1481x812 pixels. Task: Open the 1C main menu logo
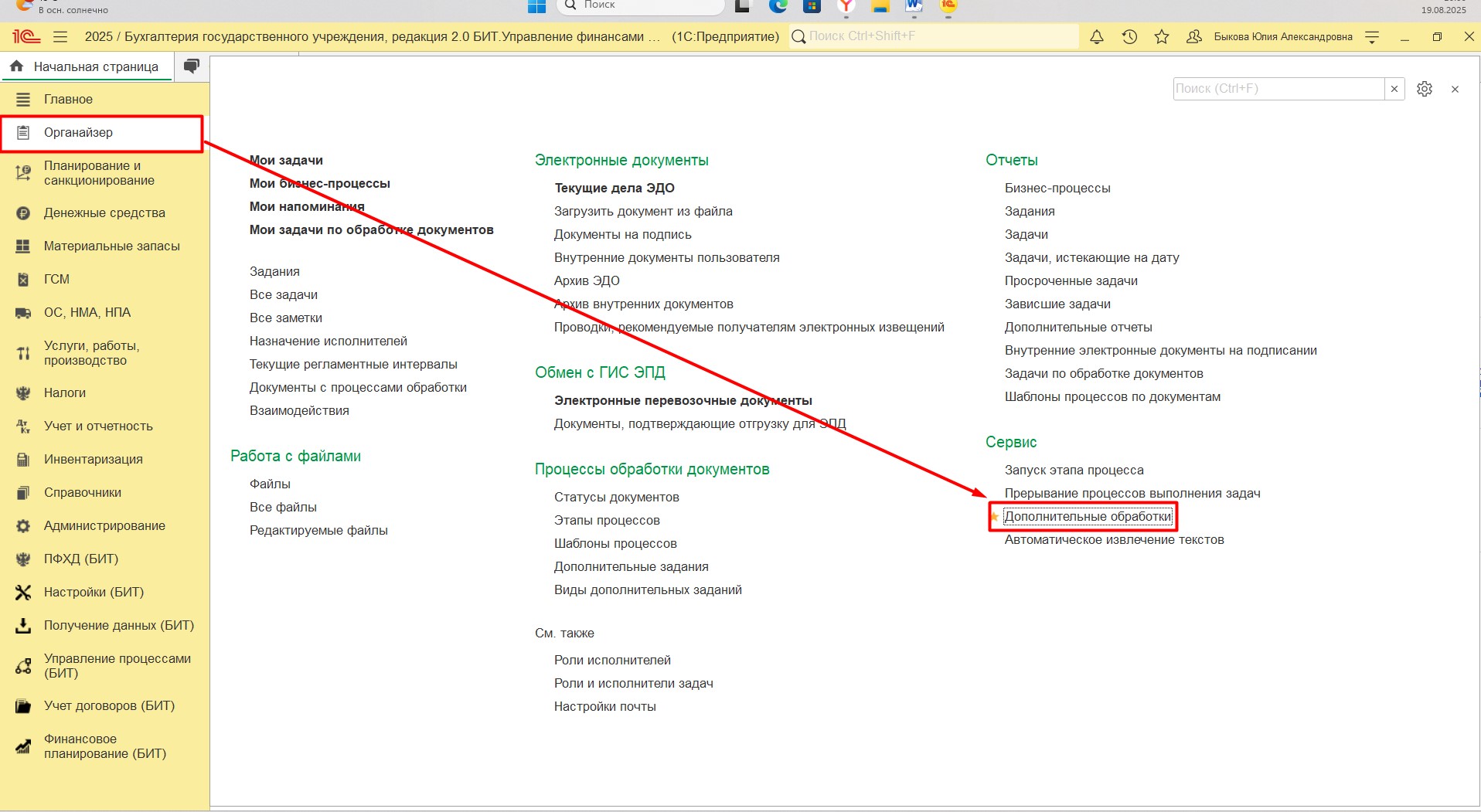click(26, 36)
